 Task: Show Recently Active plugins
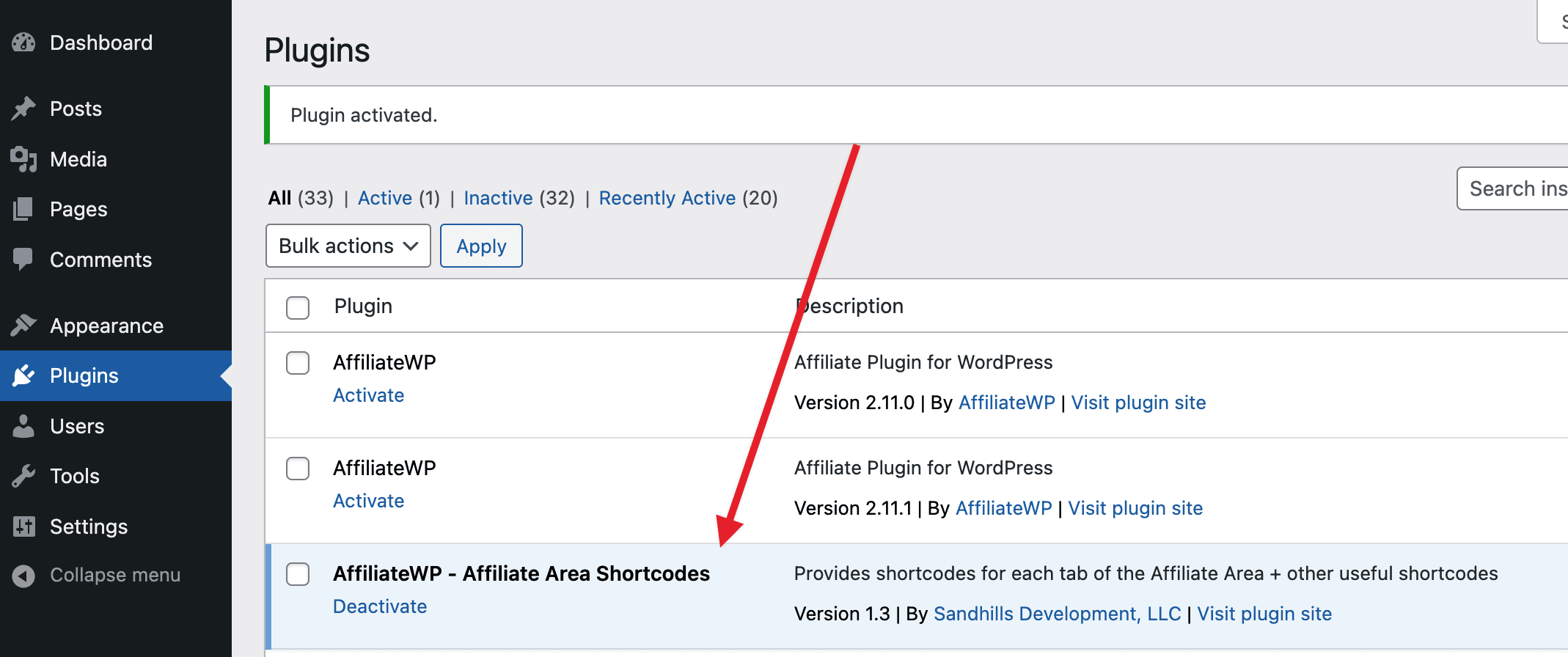667,198
